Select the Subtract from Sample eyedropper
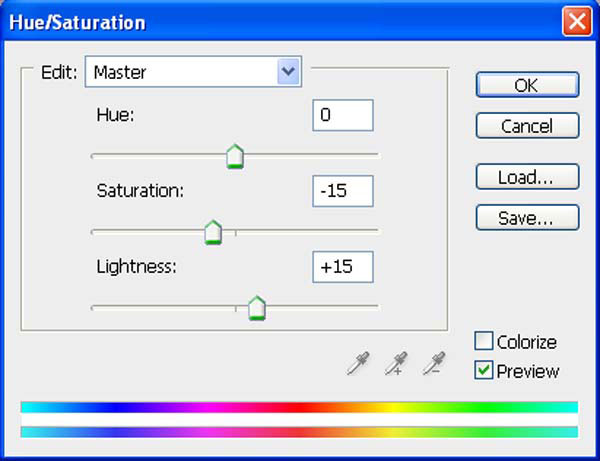This screenshot has width=600, height=461. pyautogui.click(x=434, y=363)
